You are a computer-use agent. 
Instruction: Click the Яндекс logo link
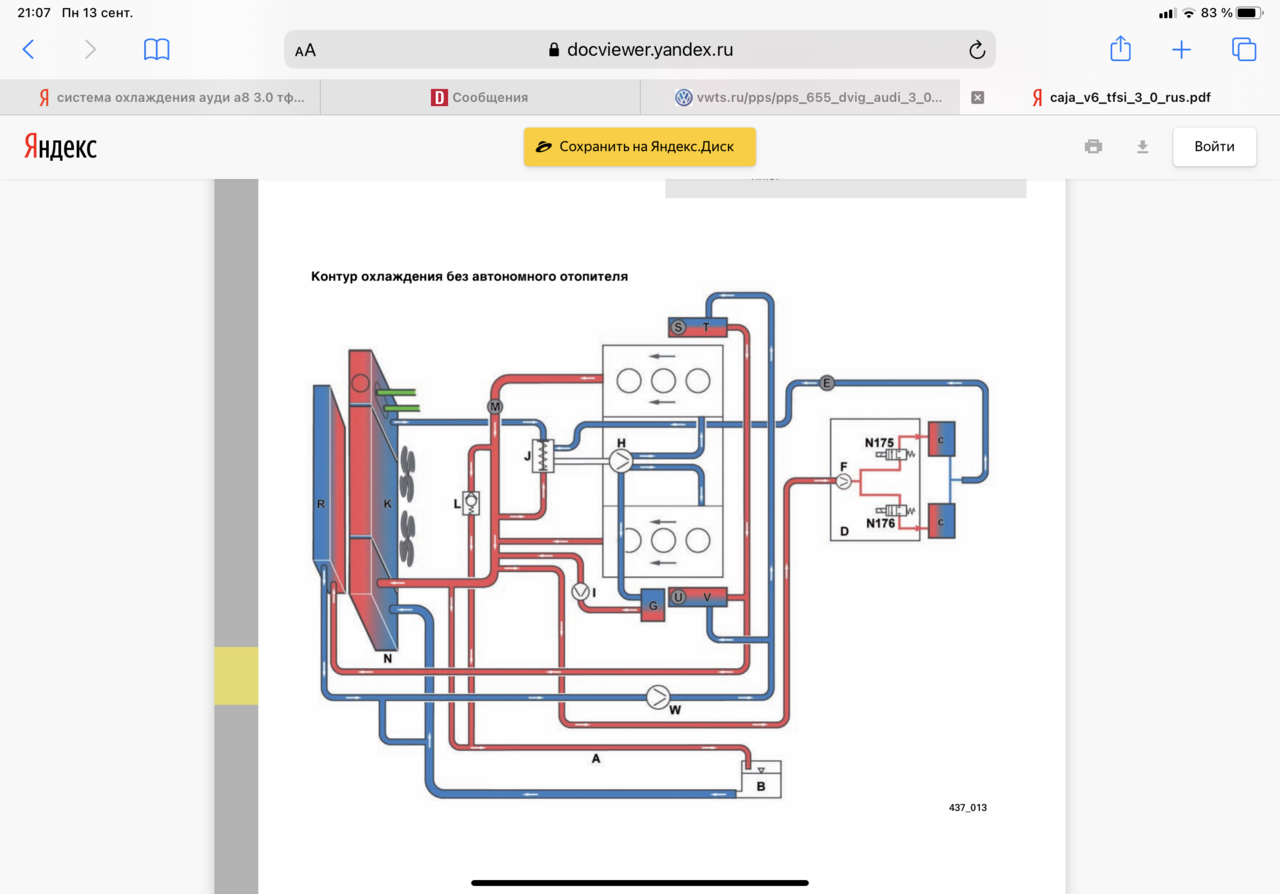tap(61, 147)
